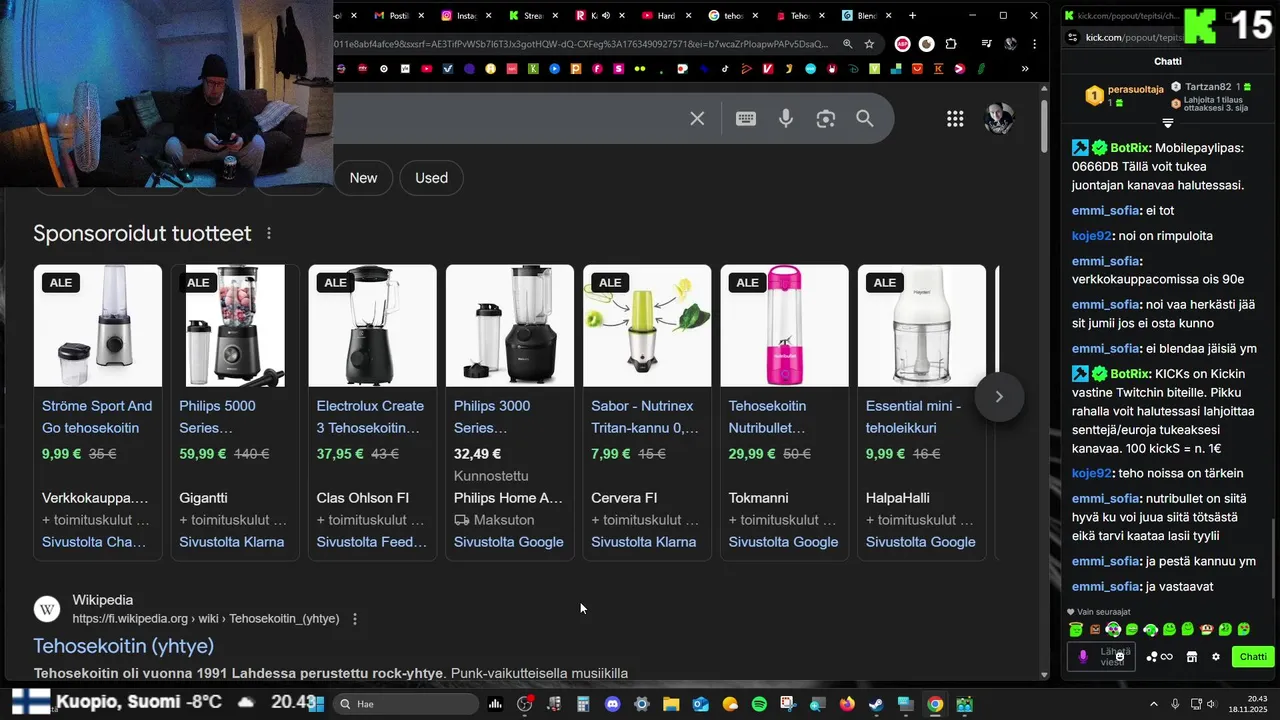The width and height of the screenshot is (1280, 720).
Task: Open the Google apps grid
Action: point(955,119)
